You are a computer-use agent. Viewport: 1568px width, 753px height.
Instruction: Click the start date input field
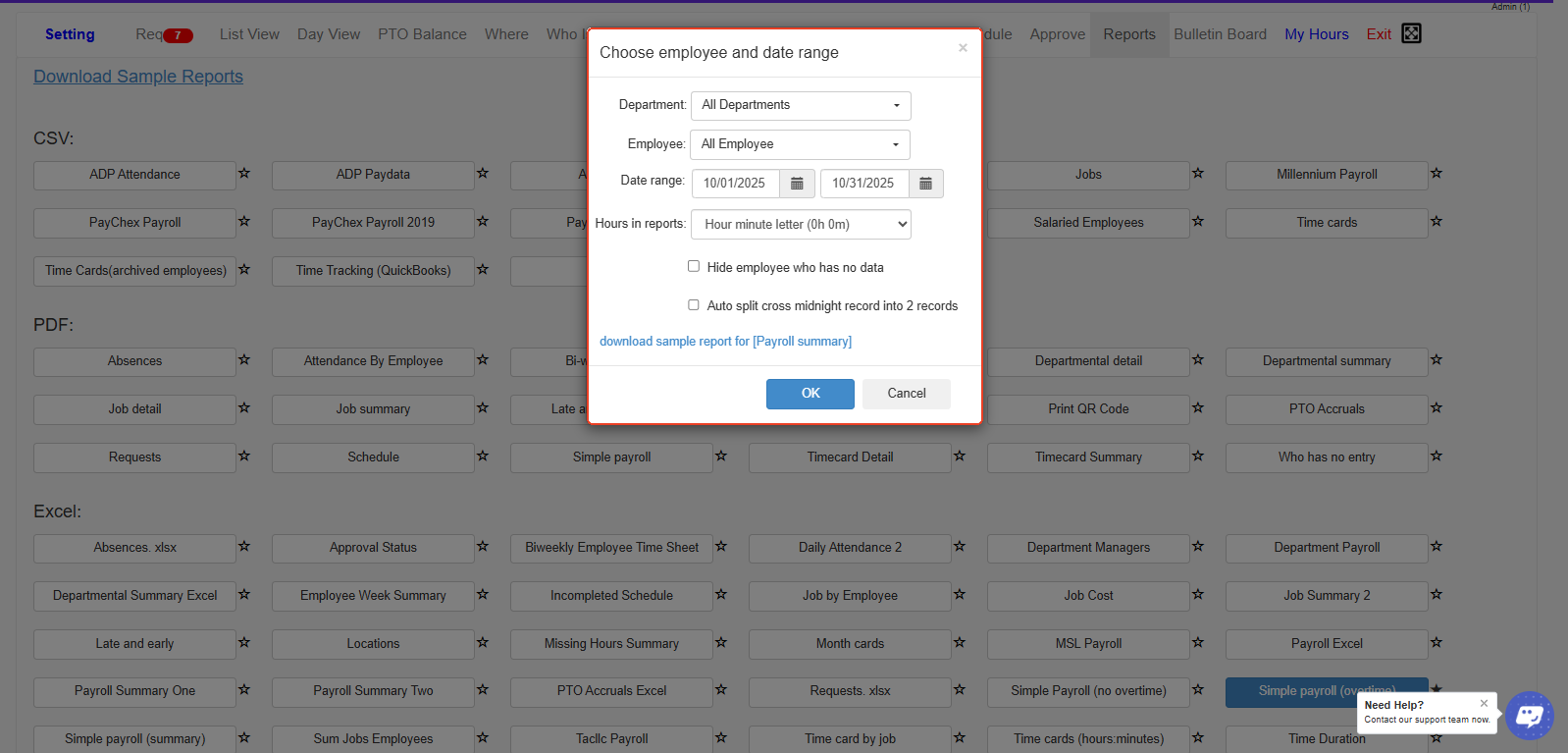736,184
